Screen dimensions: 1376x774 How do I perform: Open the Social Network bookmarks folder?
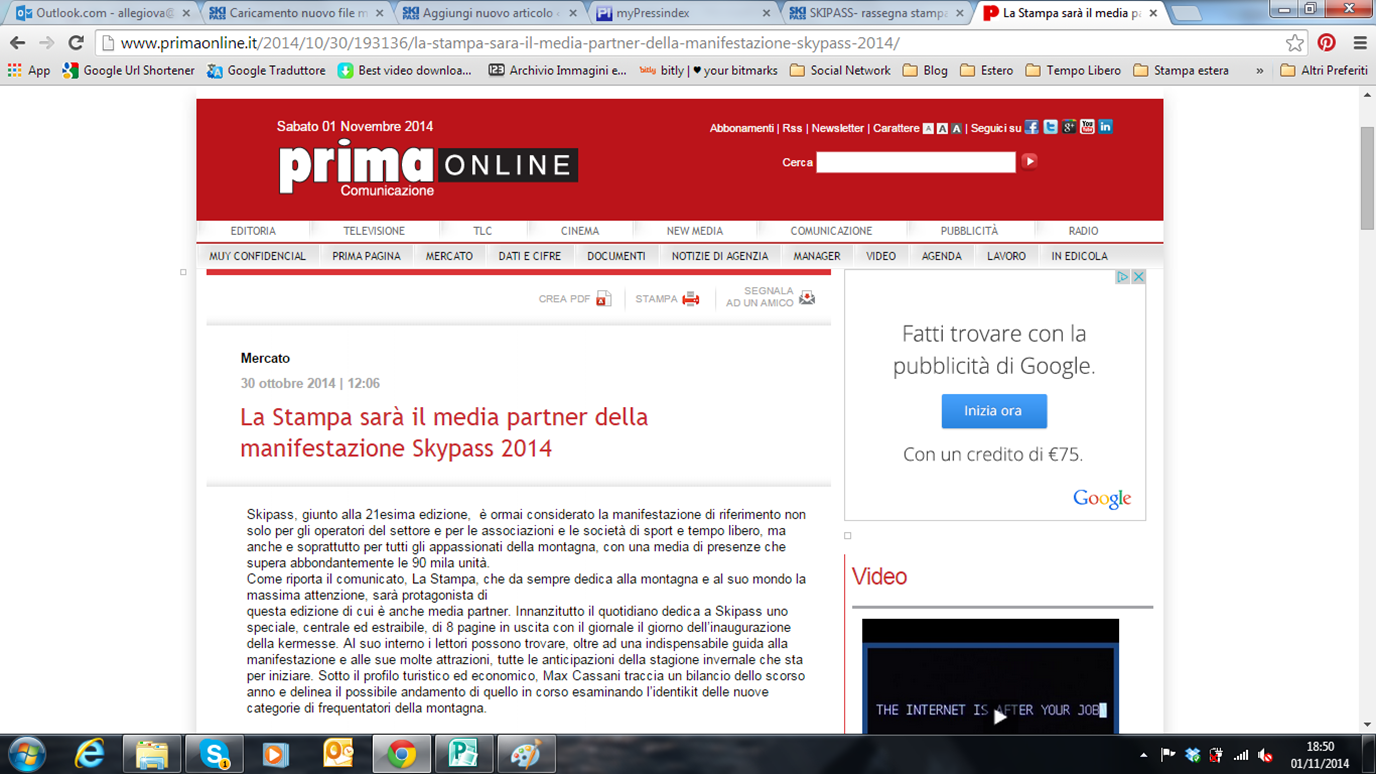point(840,71)
